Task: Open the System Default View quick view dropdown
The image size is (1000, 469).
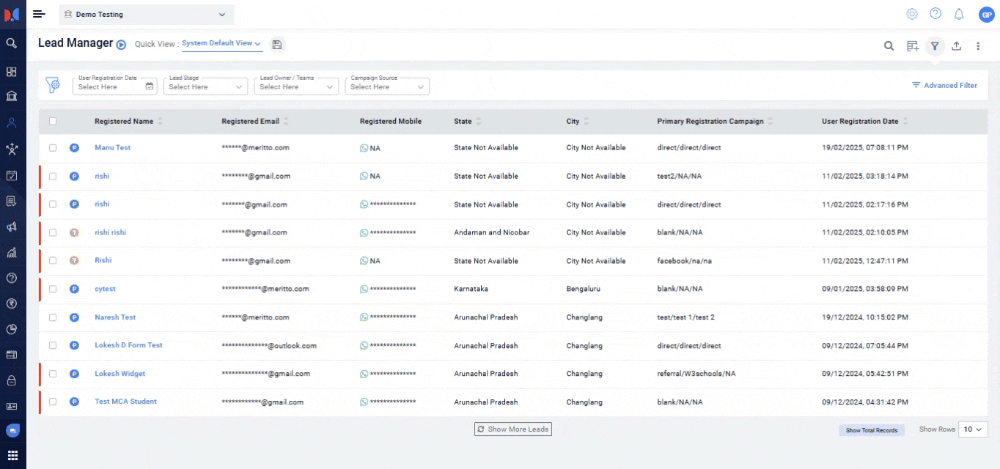Action: coord(222,44)
